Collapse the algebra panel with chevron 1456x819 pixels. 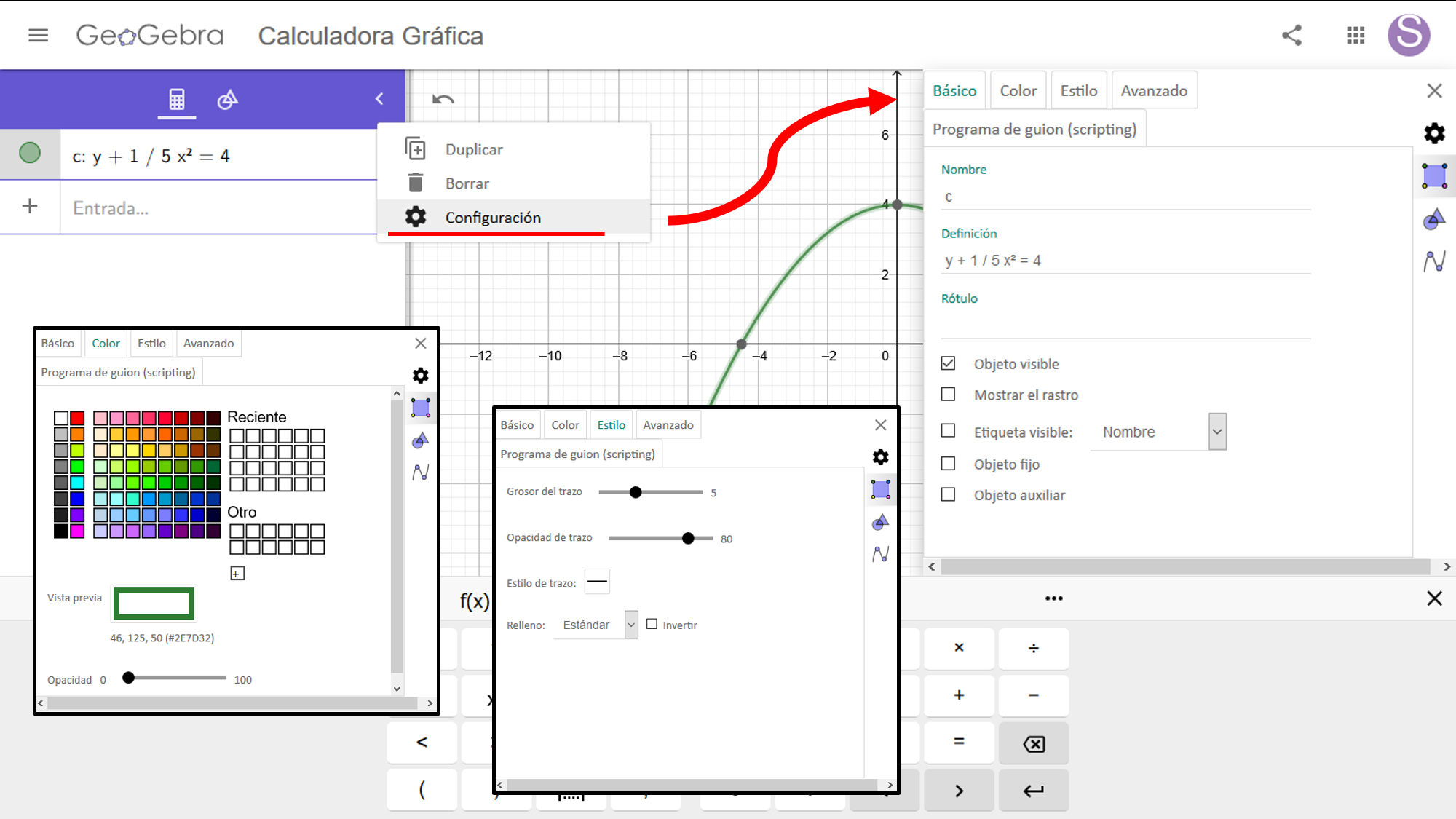(x=379, y=99)
